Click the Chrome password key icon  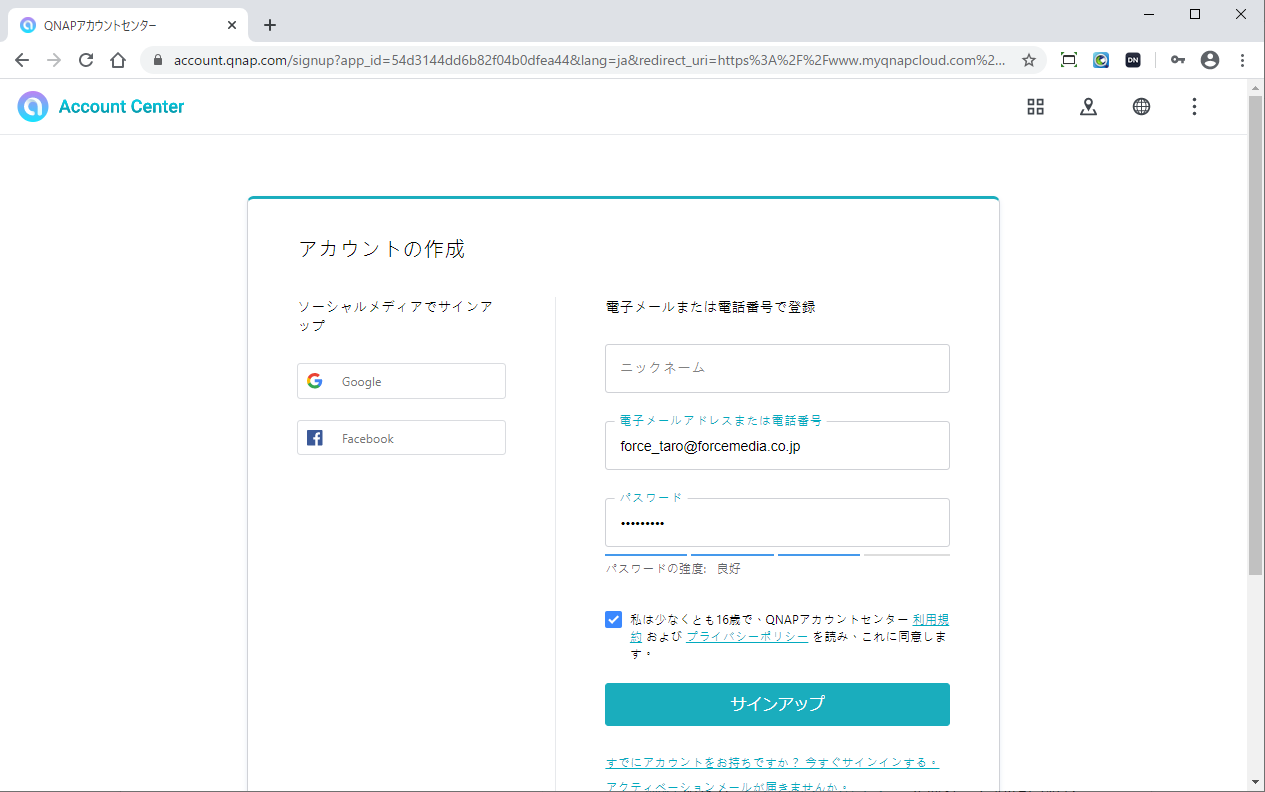[1178, 60]
